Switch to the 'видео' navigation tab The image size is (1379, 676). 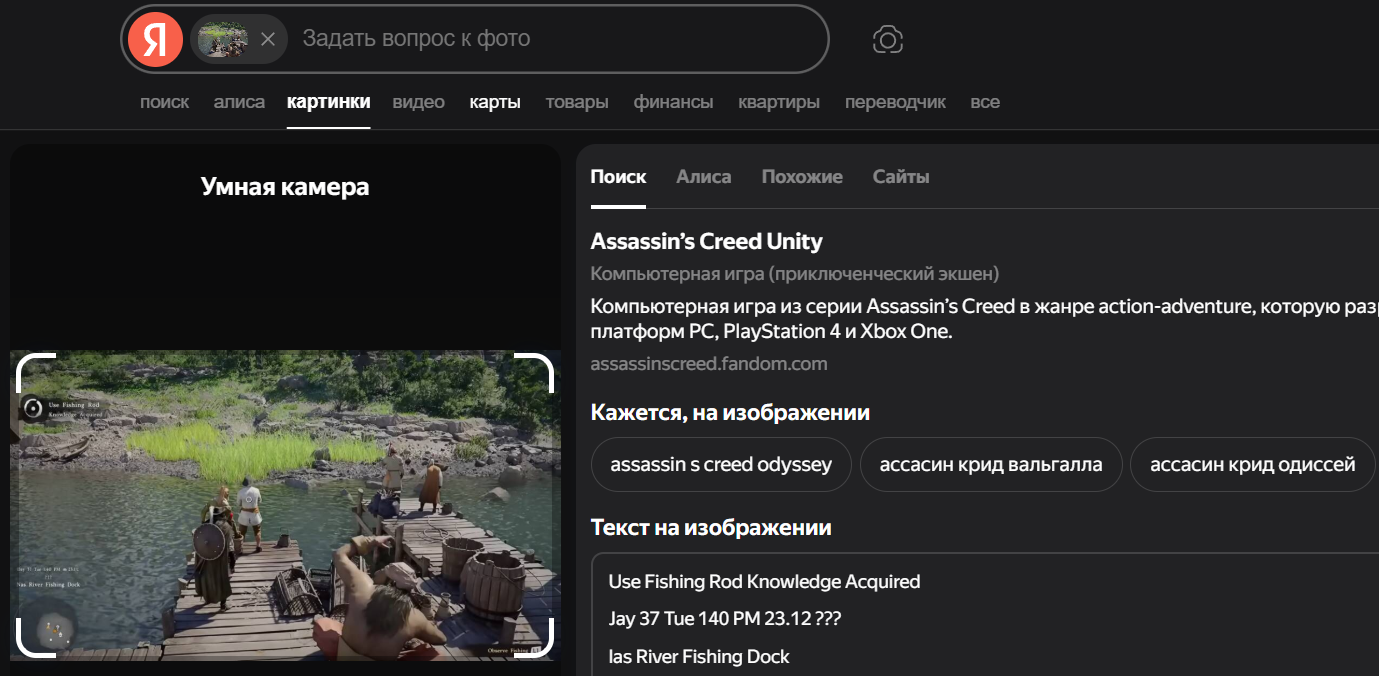419,102
